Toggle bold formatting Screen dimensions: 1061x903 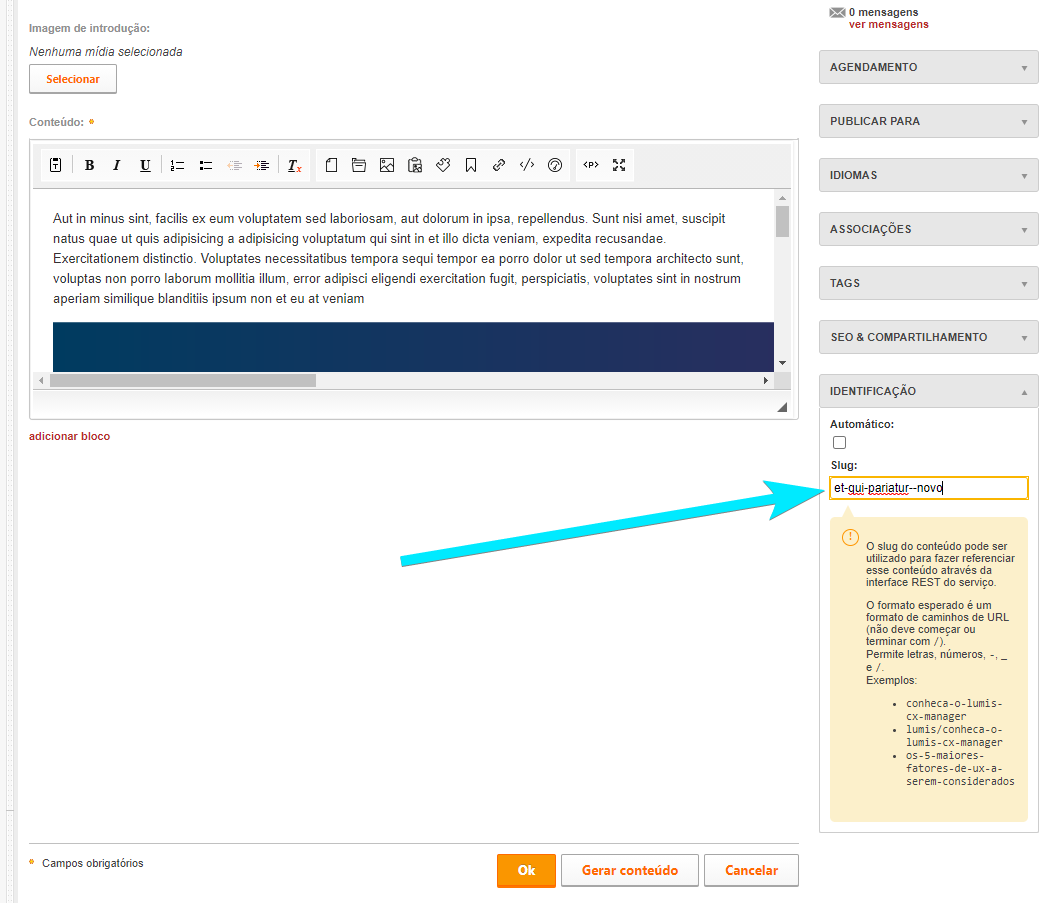point(89,165)
